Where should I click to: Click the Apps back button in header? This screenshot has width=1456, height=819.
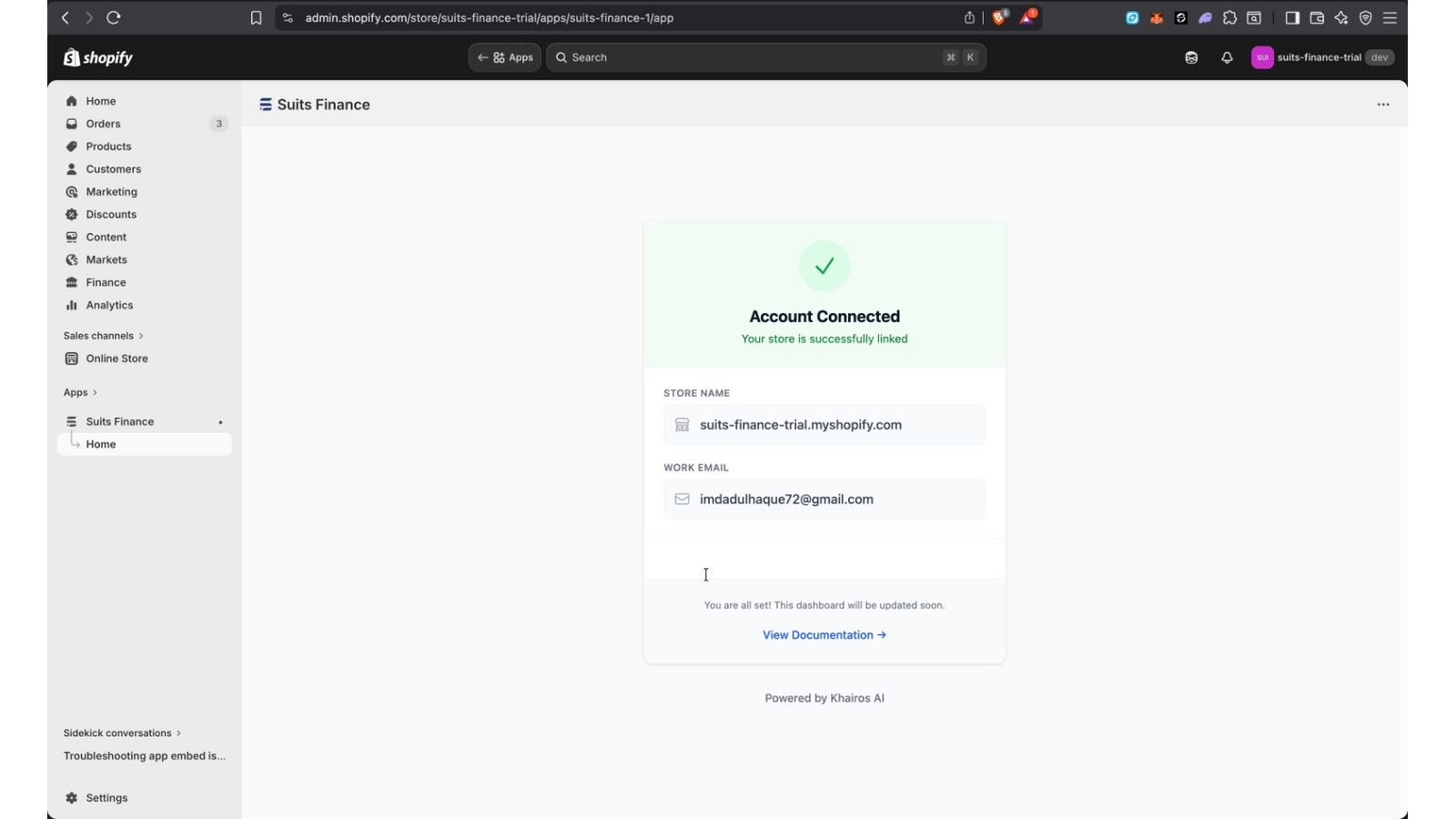pyautogui.click(x=505, y=57)
